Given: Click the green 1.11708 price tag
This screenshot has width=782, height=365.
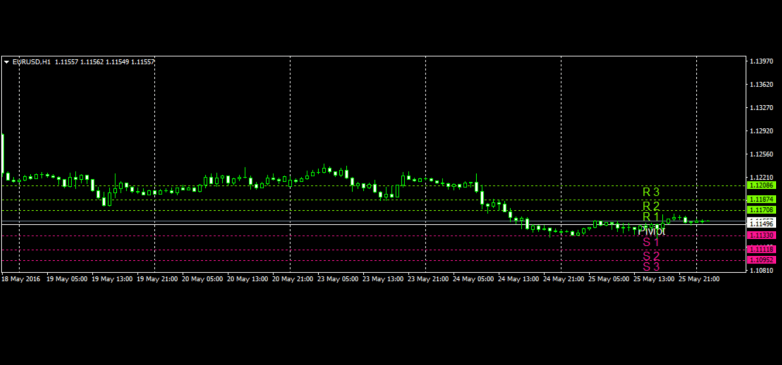Looking at the screenshot, I should pyautogui.click(x=762, y=210).
